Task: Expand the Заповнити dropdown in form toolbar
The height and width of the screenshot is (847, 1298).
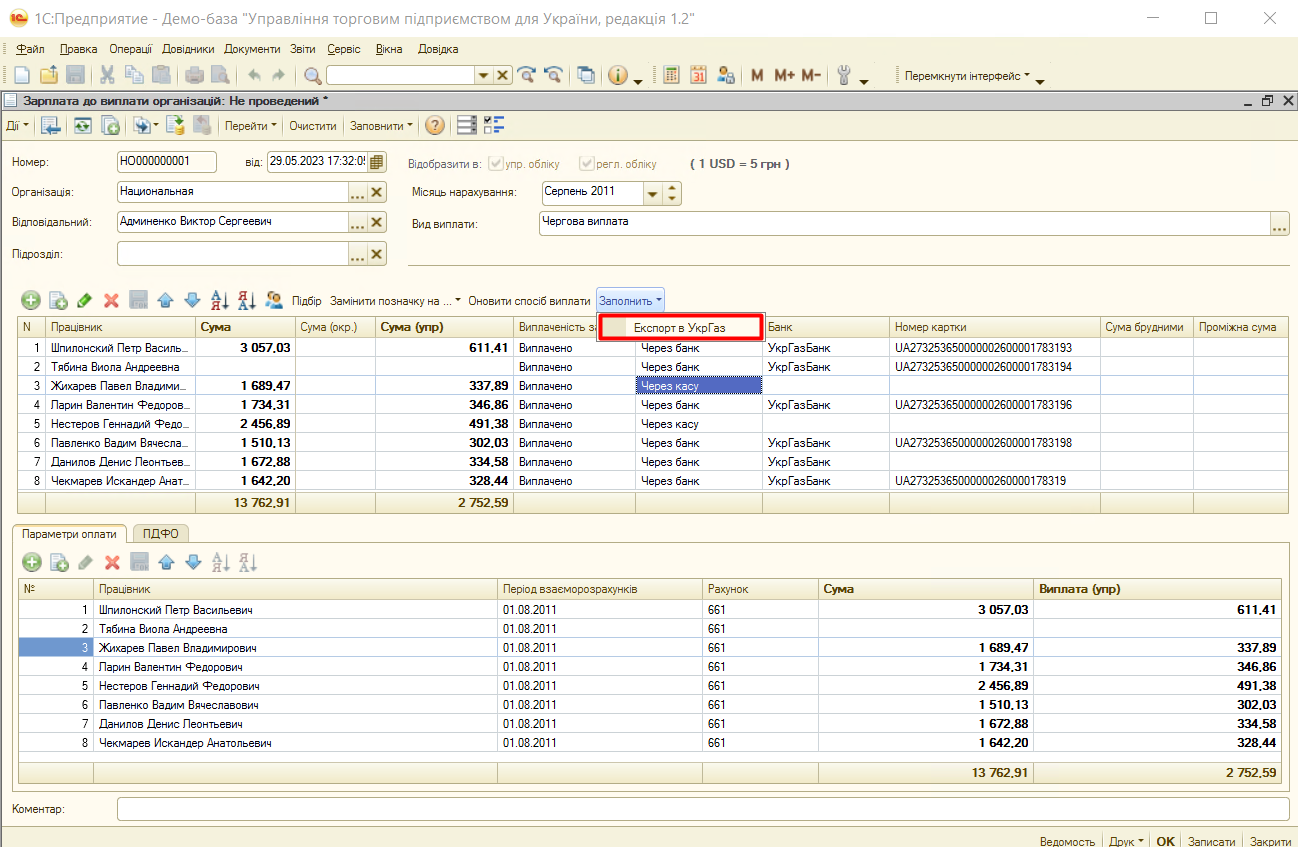Action: (381, 126)
